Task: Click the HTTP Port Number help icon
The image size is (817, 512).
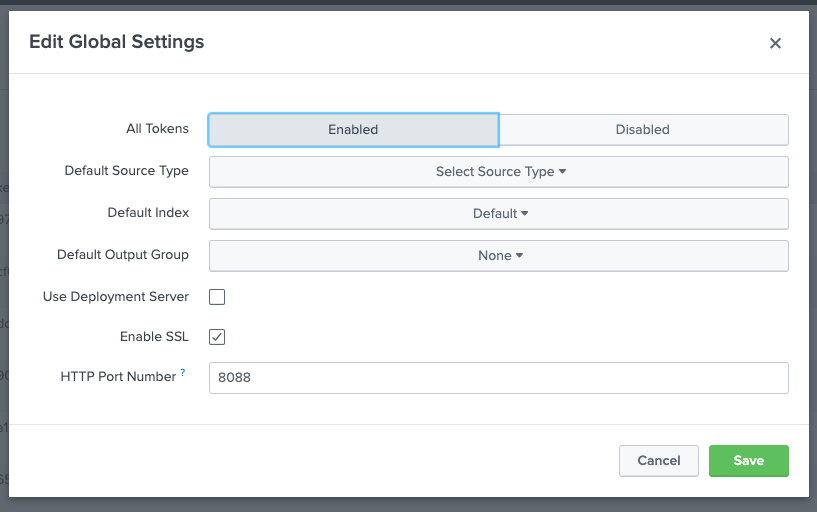Action: tap(183, 374)
